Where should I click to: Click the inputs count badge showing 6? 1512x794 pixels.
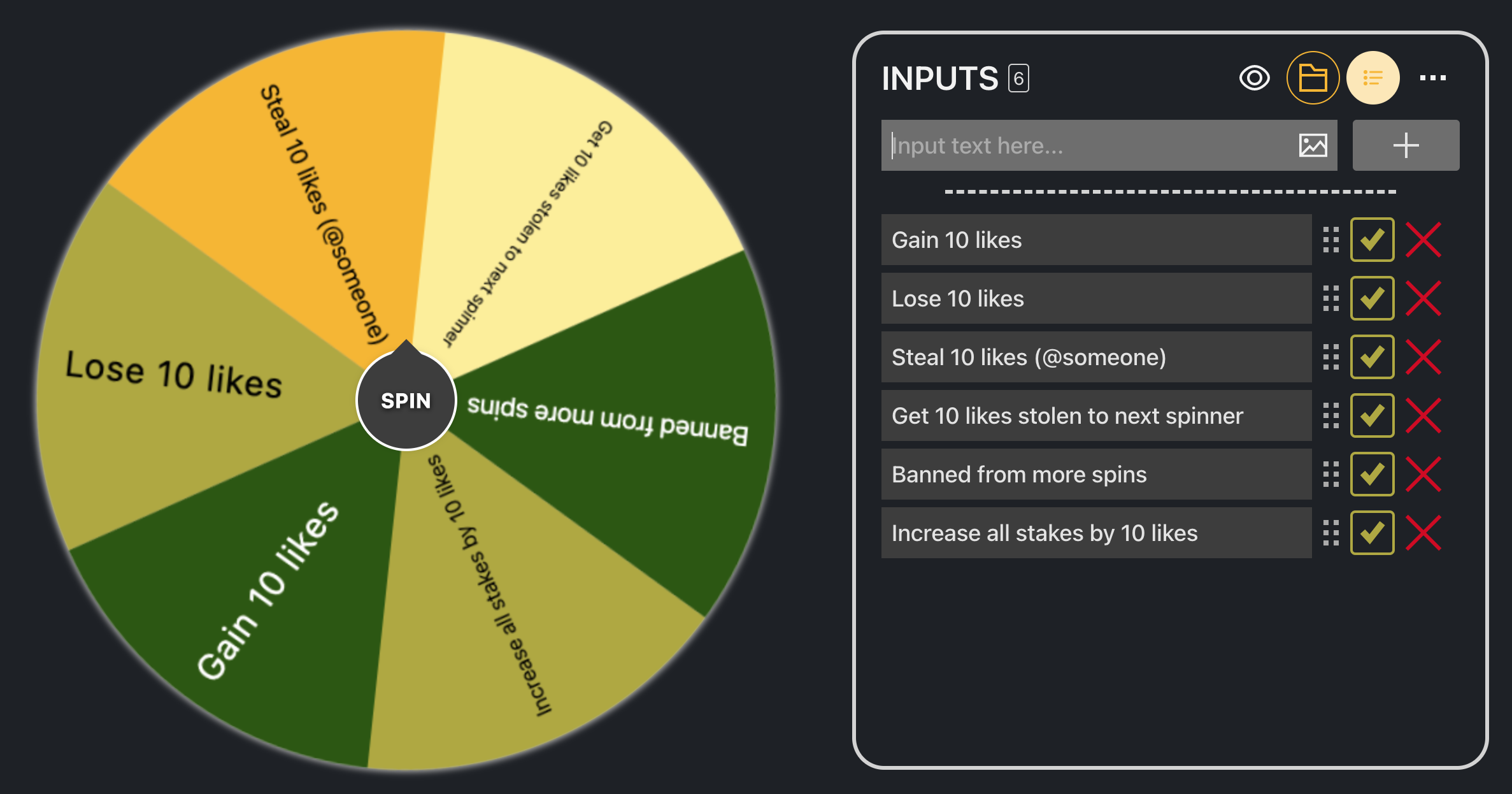(x=1018, y=78)
